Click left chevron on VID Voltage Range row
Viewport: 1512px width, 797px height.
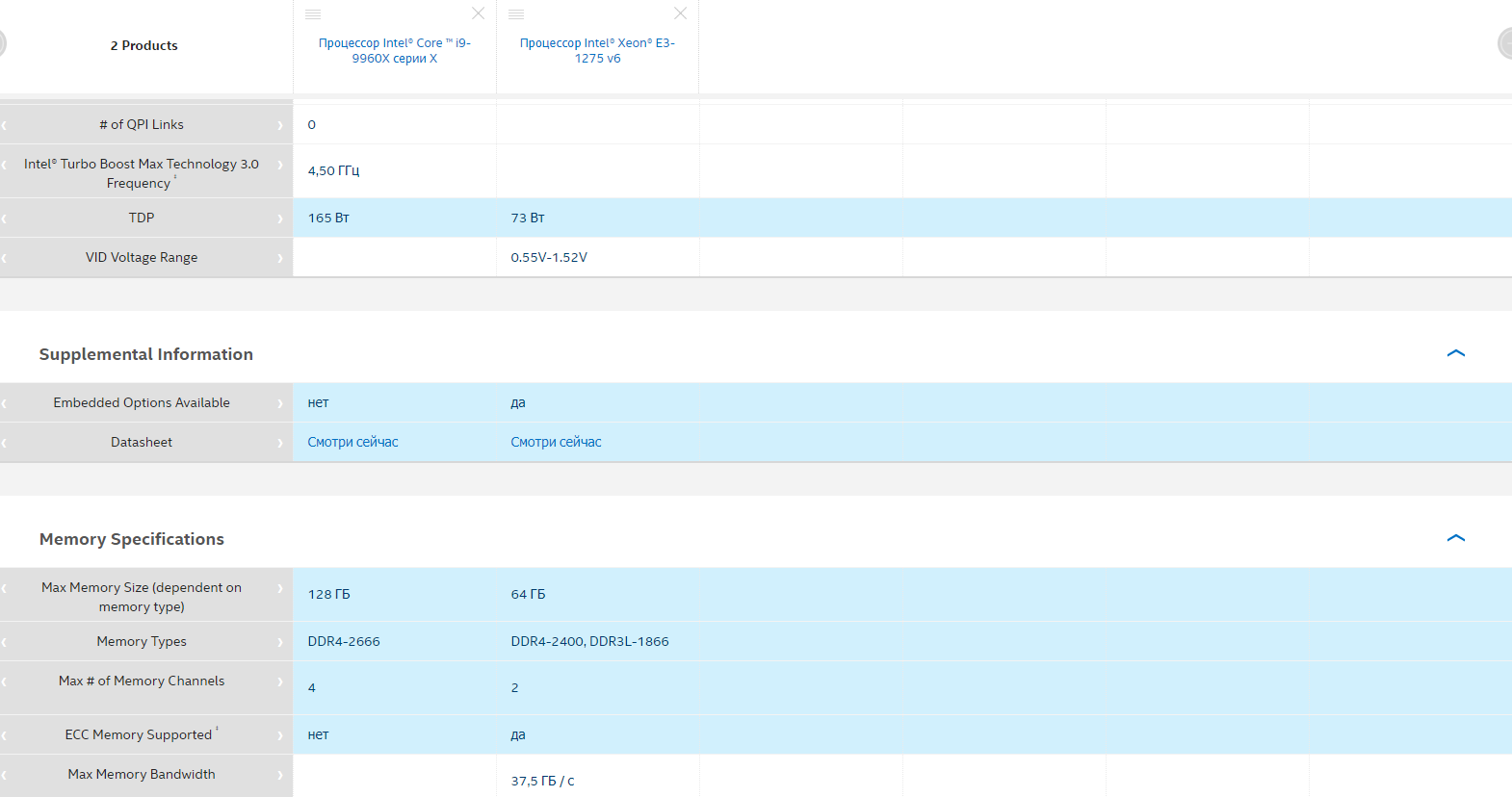[5, 258]
